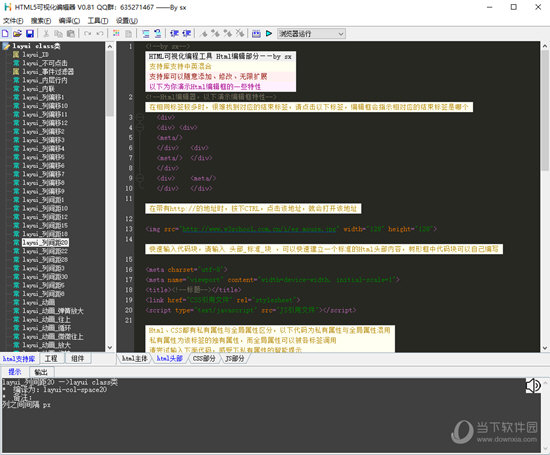Open the 工具(T) menu
550x455 pixels.
pos(98,21)
